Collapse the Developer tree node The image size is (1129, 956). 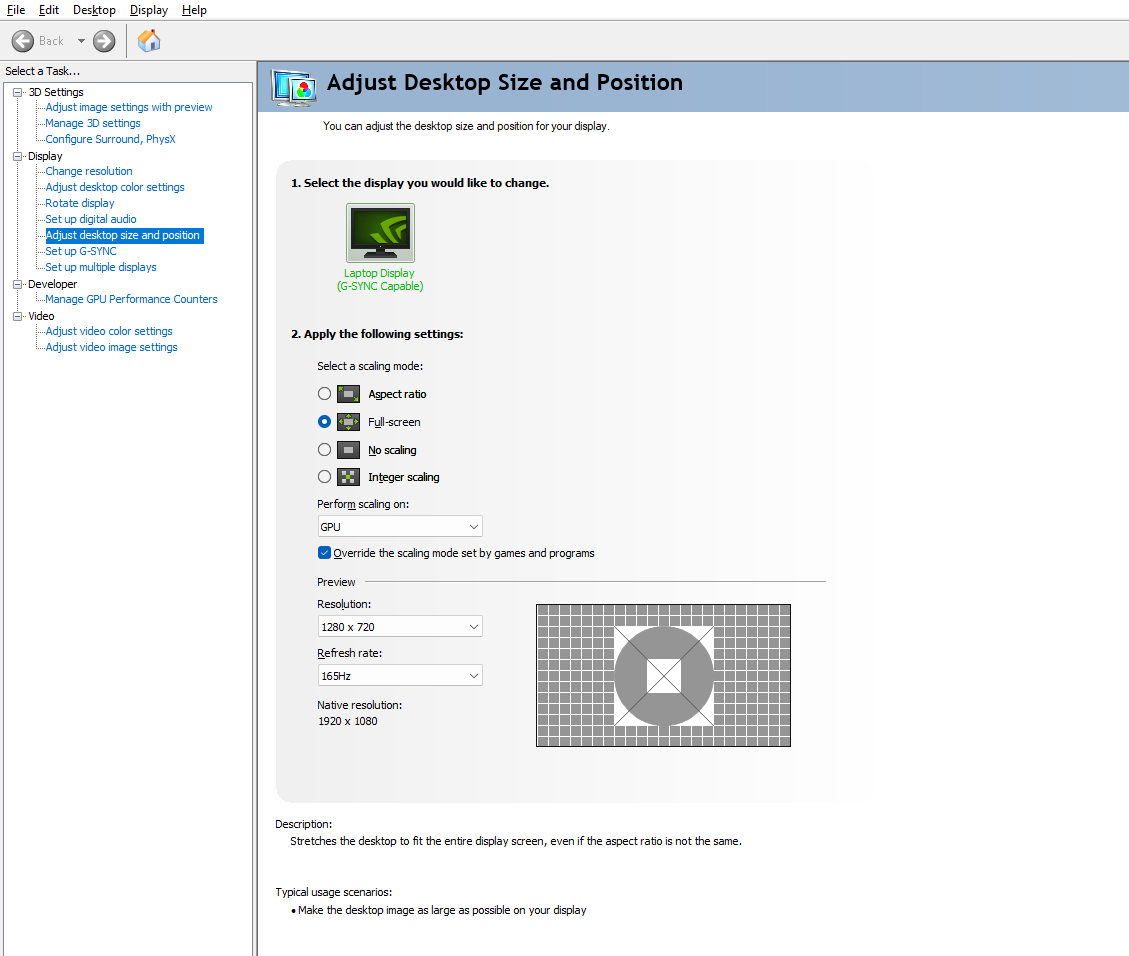coord(18,284)
